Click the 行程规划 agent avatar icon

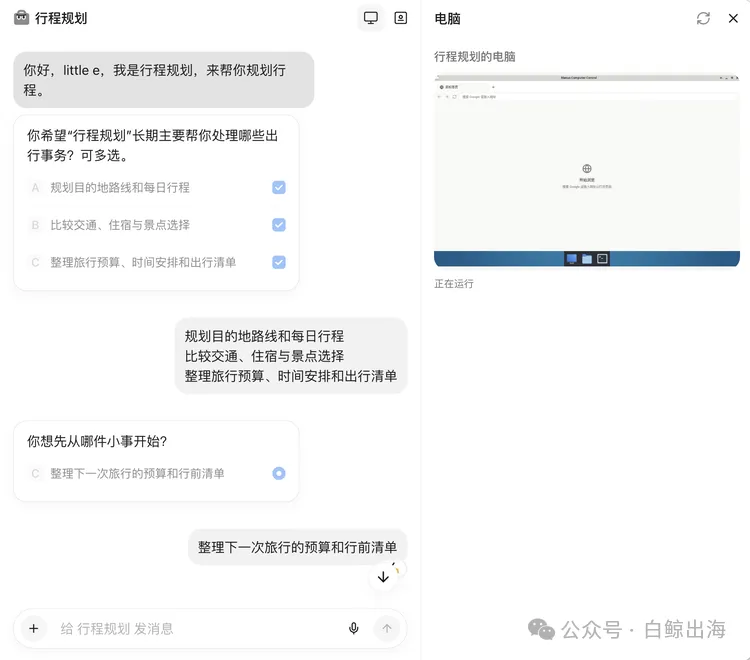pyautogui.click(x=21, y=18)
